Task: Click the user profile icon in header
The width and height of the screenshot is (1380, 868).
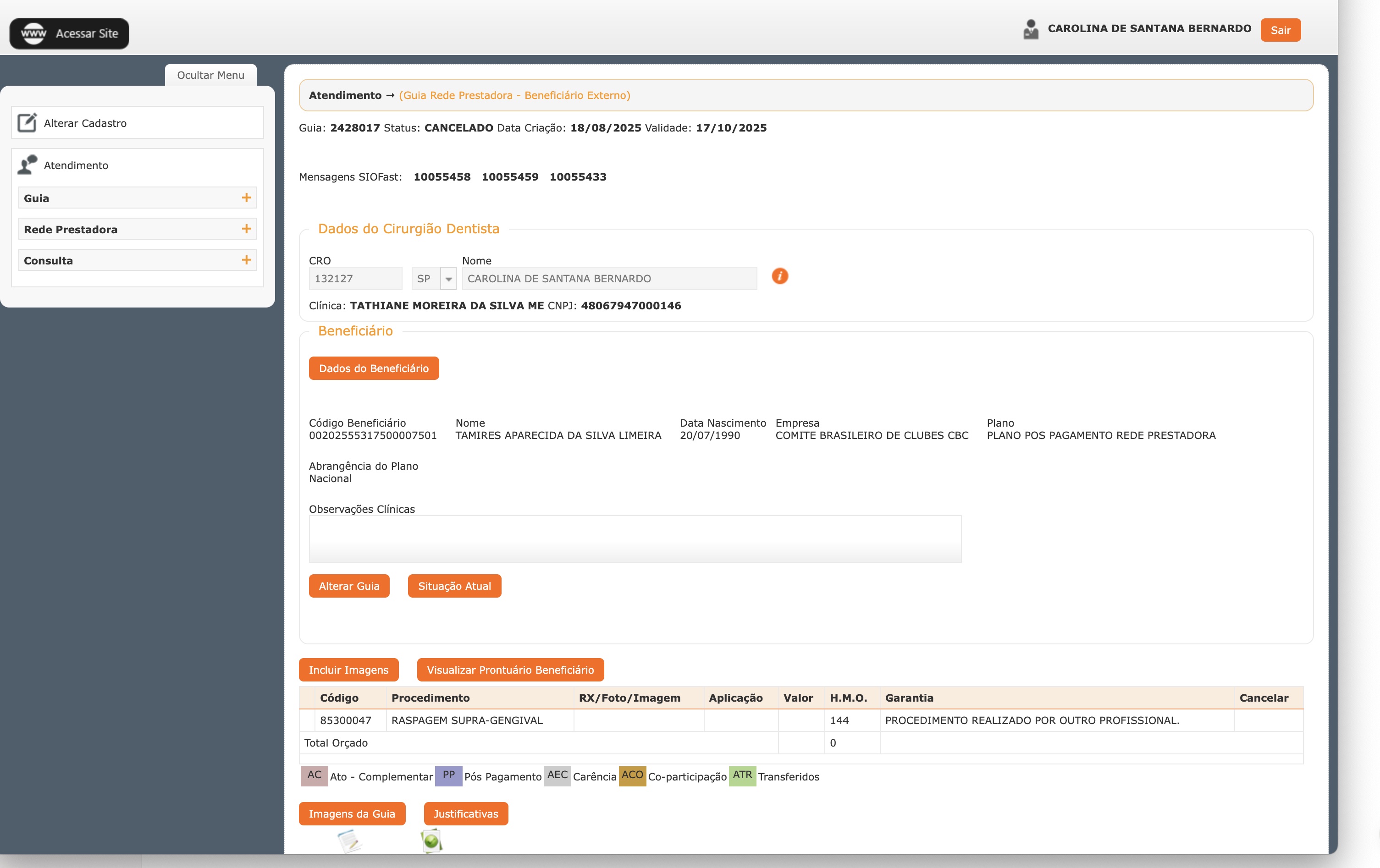Action: [1031, 29]
